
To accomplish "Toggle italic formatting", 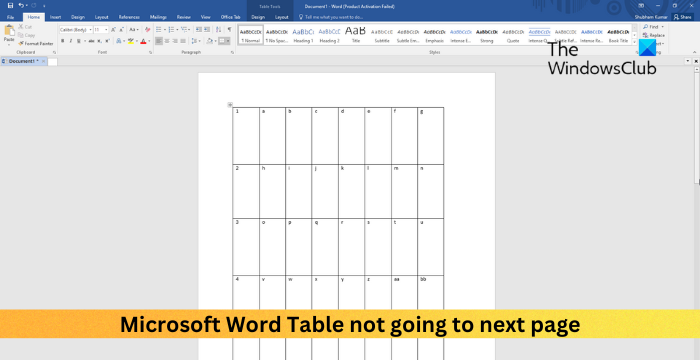I will pyautogui.click(x=71, y=41).
